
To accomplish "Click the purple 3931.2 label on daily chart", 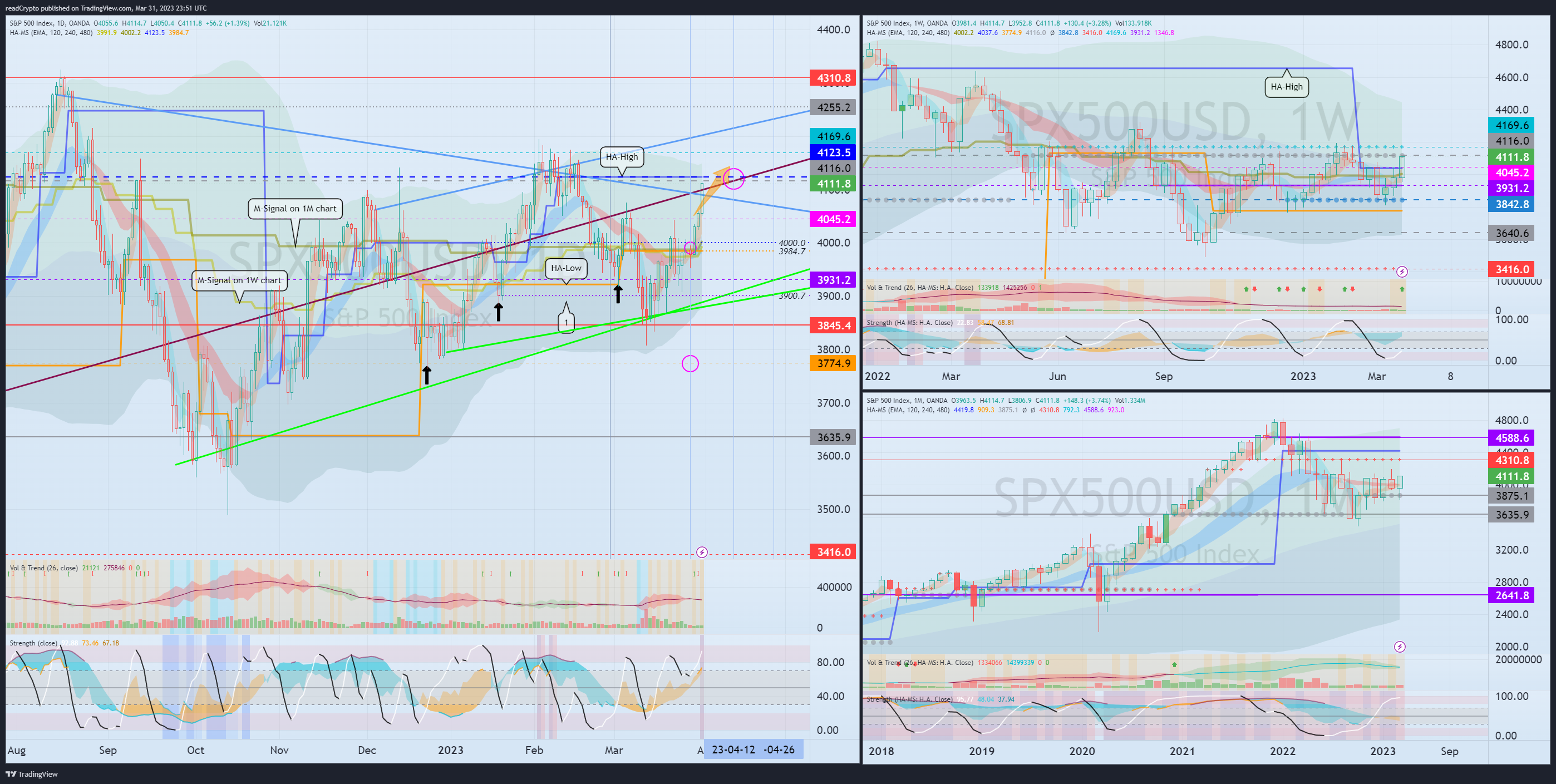I will [833, 280].
